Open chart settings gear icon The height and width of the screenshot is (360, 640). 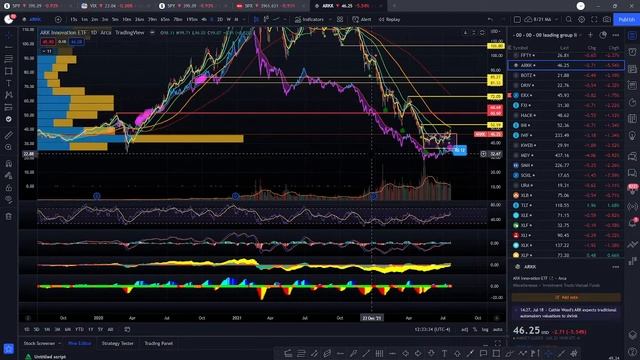(x=581, y=19)
